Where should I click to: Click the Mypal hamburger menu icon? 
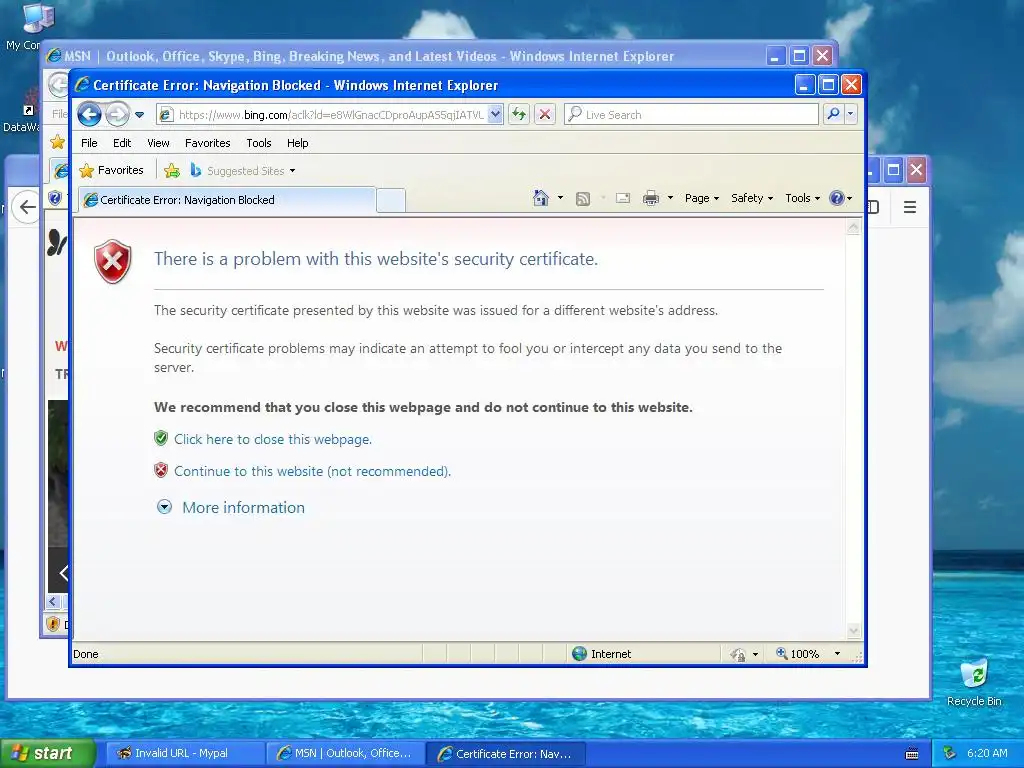910,207
